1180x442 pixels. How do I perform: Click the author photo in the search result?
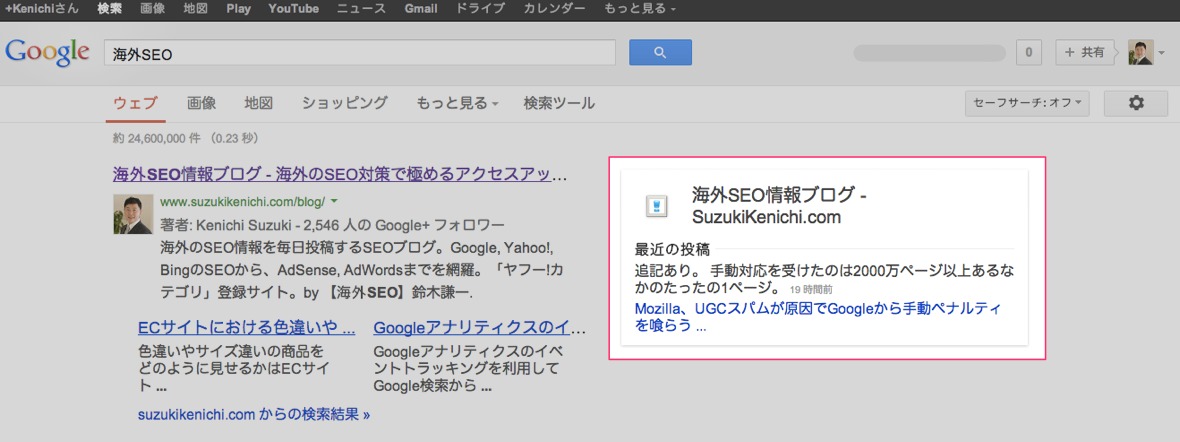tap(132, 214)
